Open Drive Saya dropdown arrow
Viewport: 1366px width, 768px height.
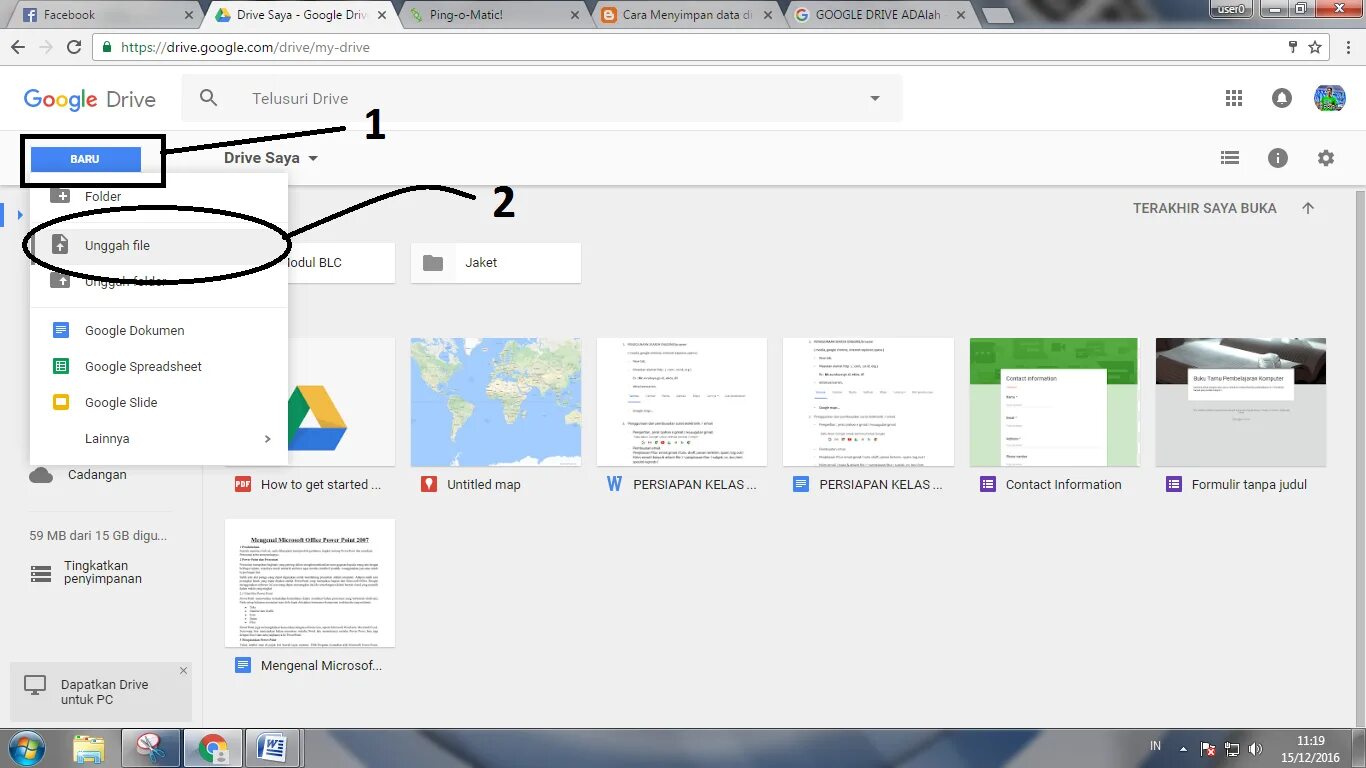tap(313, 158)
